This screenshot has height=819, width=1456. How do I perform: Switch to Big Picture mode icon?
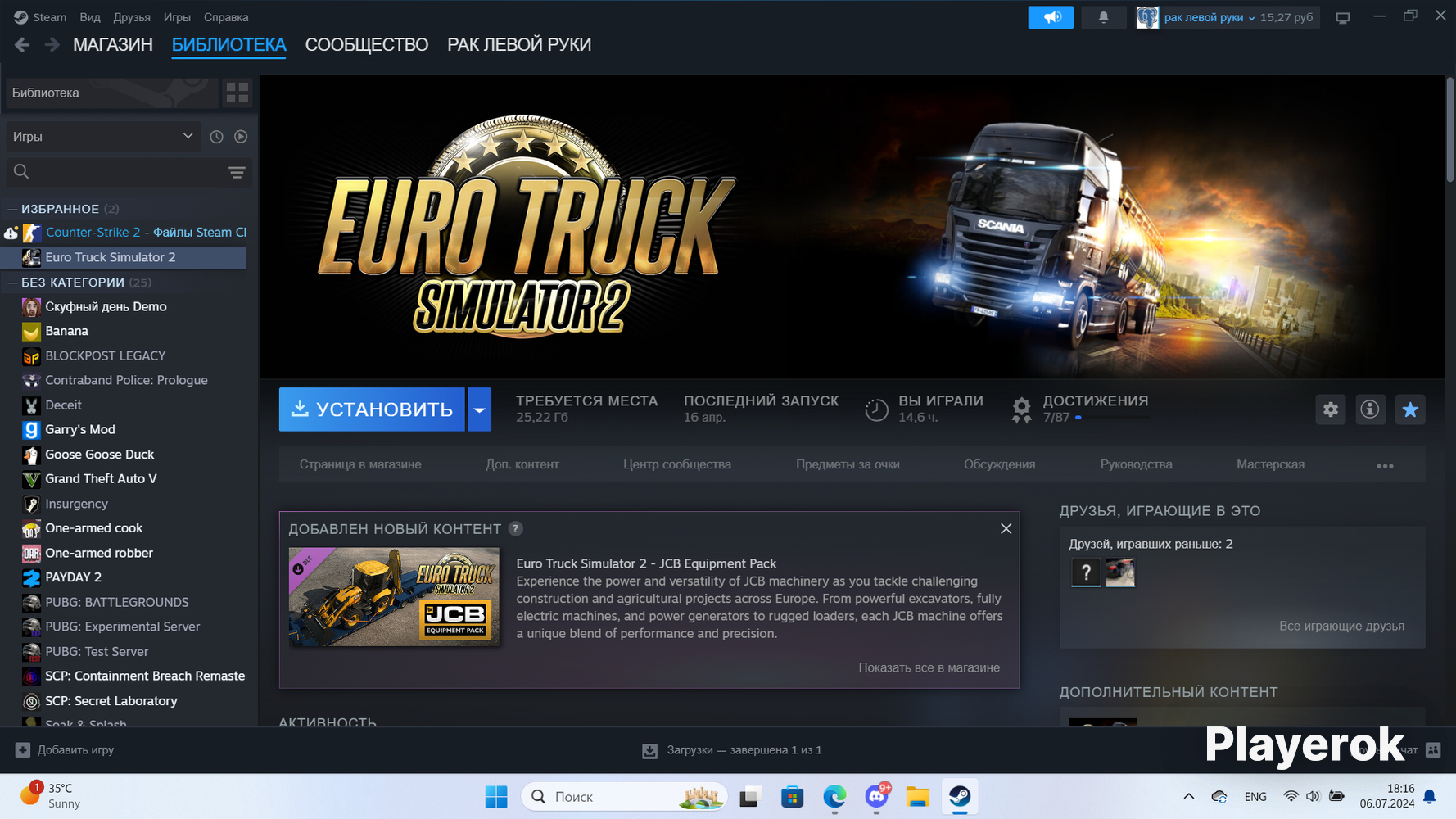(1342, 17)
